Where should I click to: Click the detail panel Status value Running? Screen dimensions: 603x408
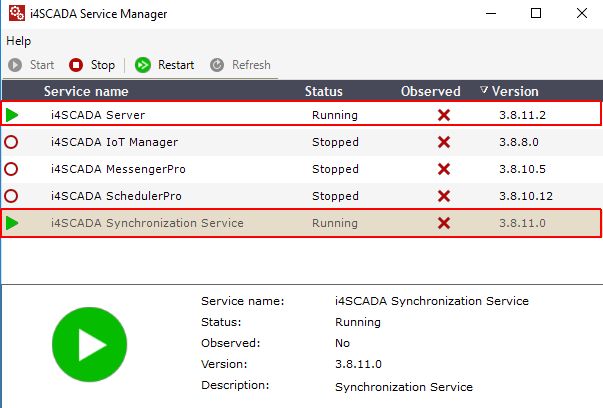pyautogui.click(x=358, y=322)
